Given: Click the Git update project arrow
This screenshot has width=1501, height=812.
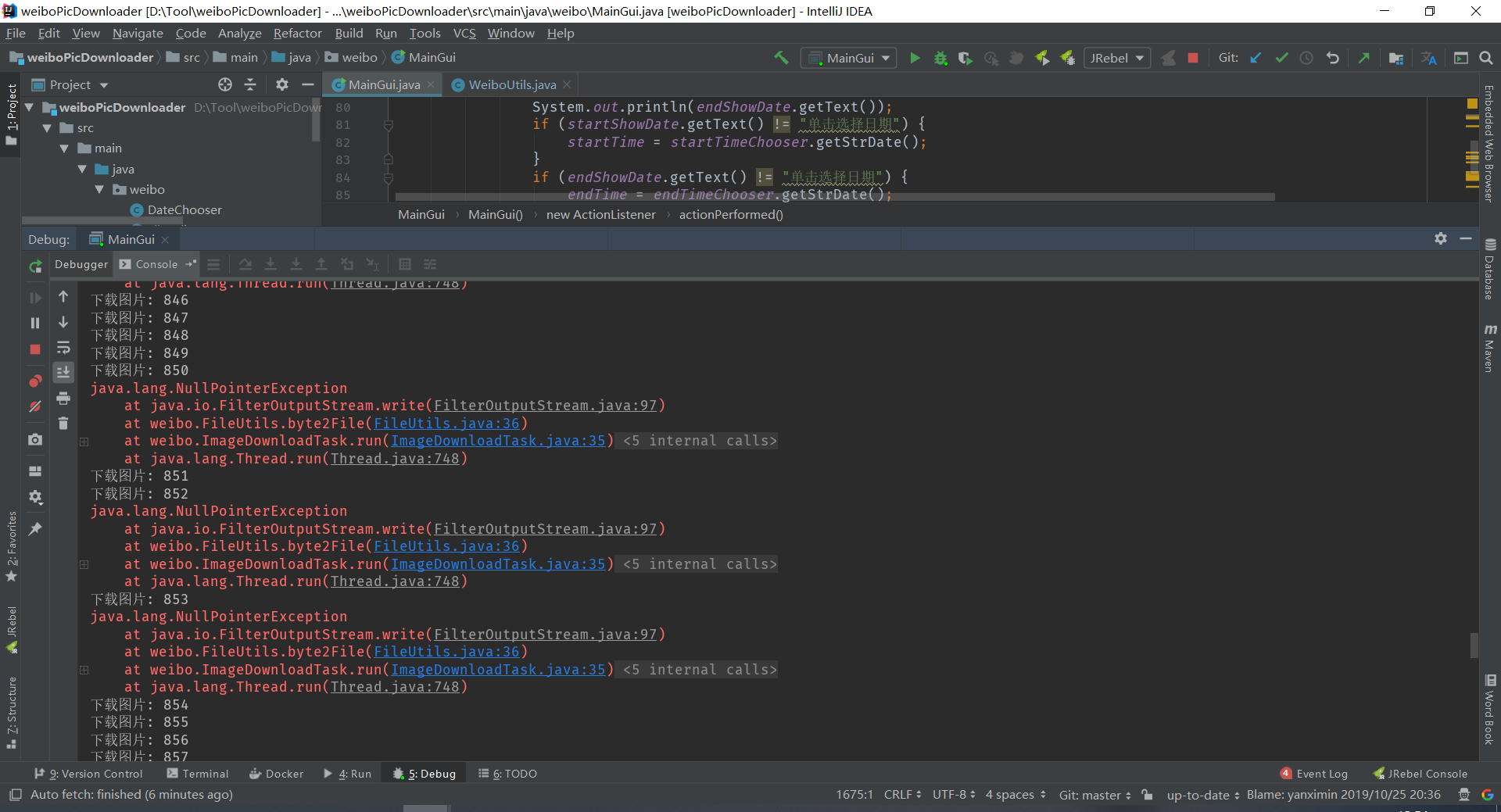Looking at the screenshot, I should click(x=1256, y=58).
